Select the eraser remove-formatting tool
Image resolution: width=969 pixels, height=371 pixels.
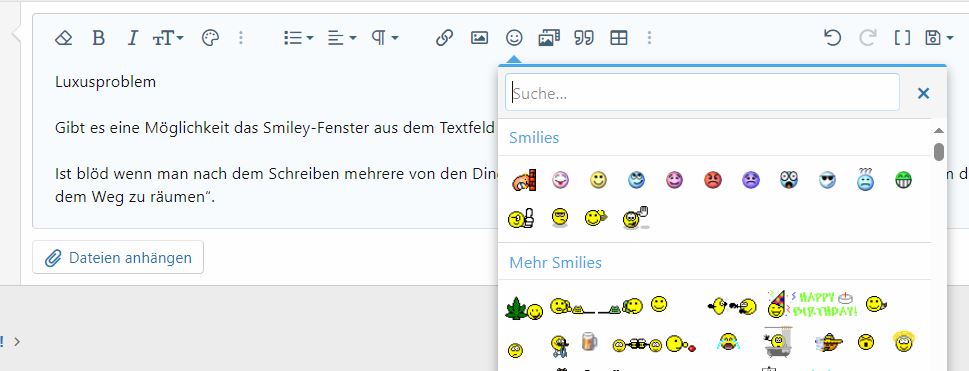[64, 38]
